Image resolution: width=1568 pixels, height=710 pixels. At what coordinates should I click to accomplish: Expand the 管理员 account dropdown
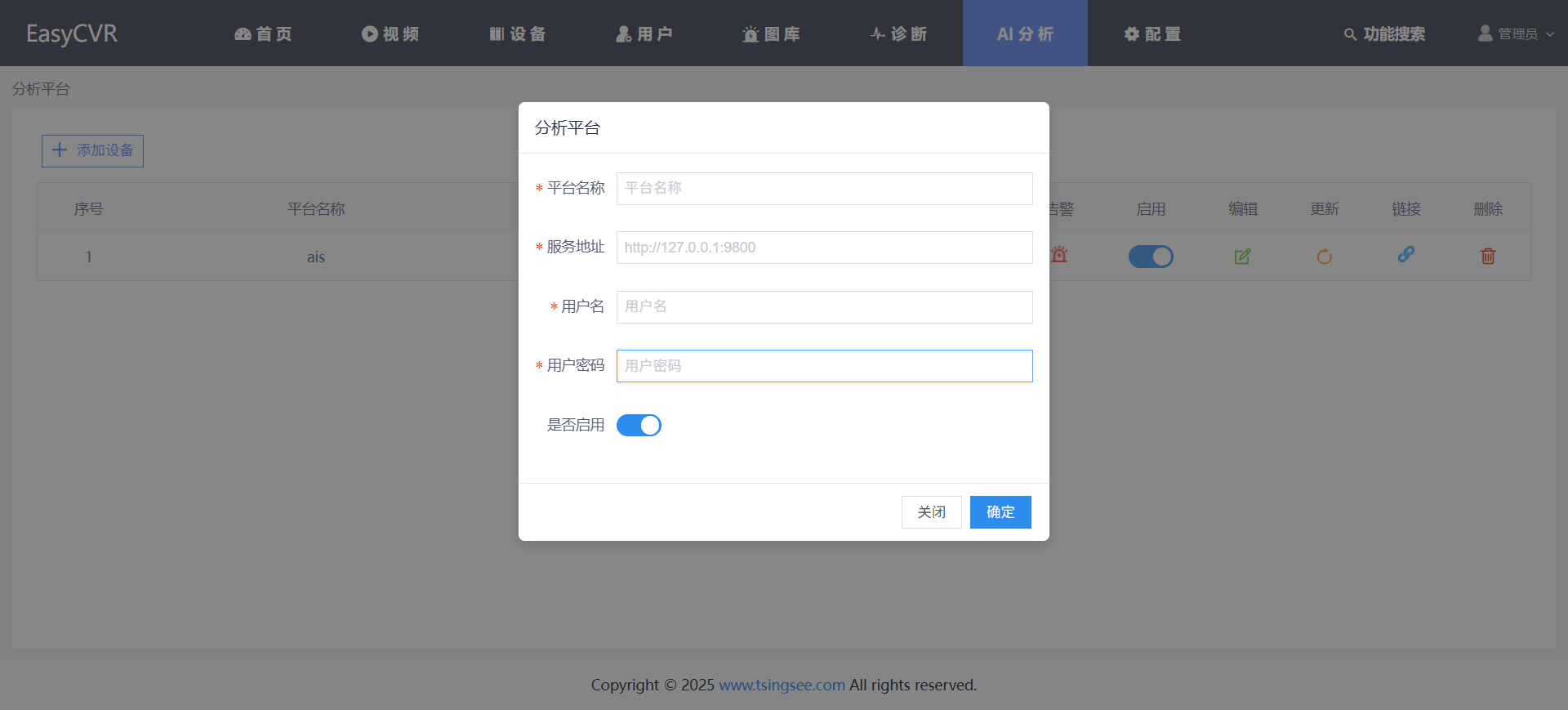(1517, 33)
